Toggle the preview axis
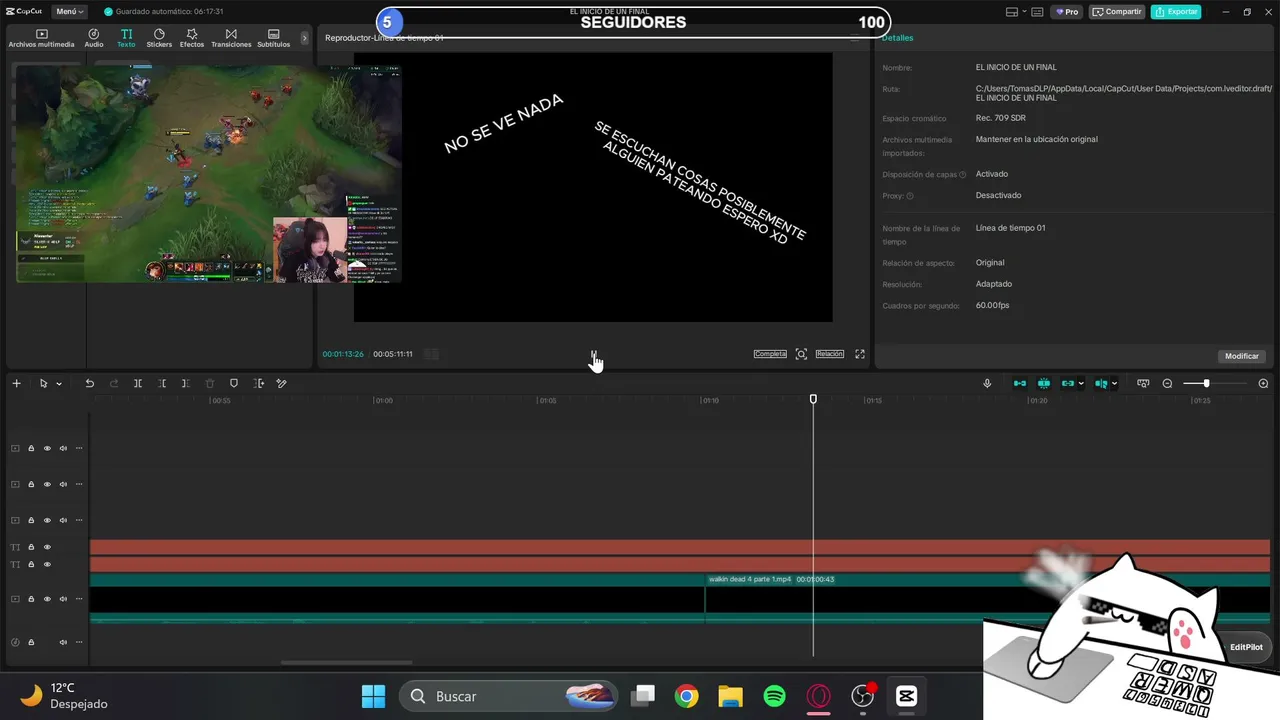 1101,383
